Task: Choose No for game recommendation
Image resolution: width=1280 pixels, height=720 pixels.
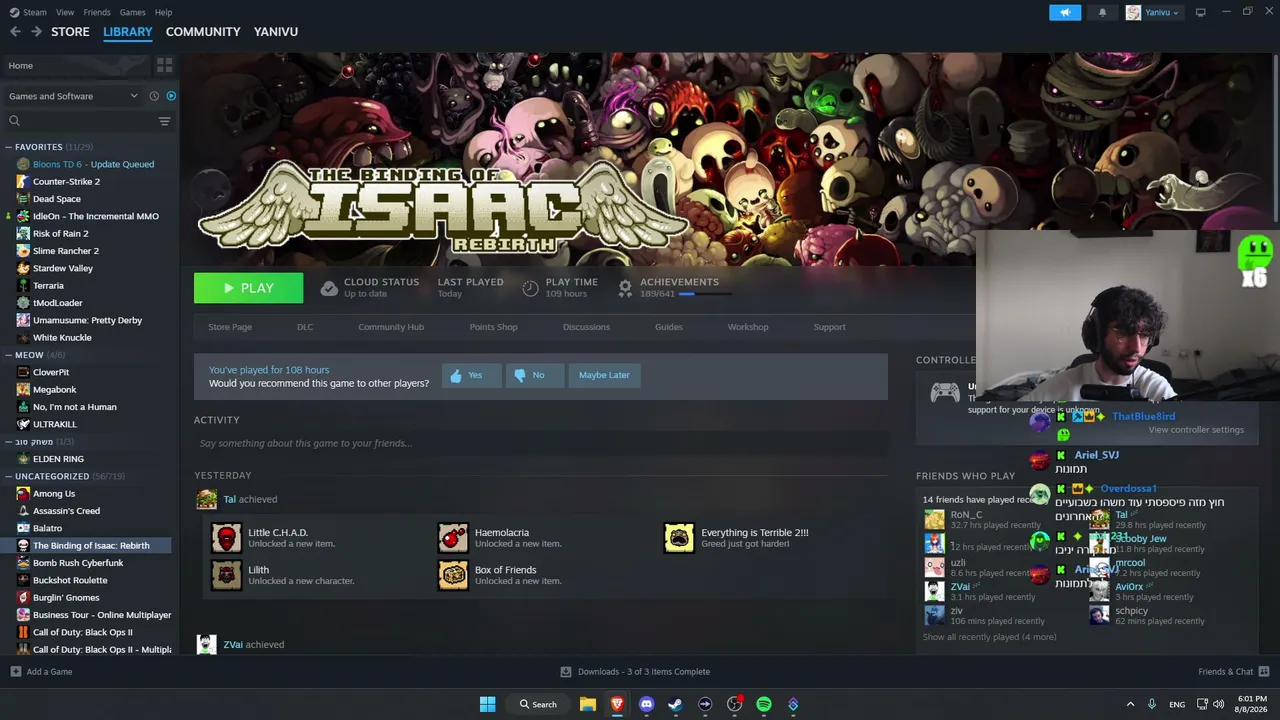Action: (535, 375)
